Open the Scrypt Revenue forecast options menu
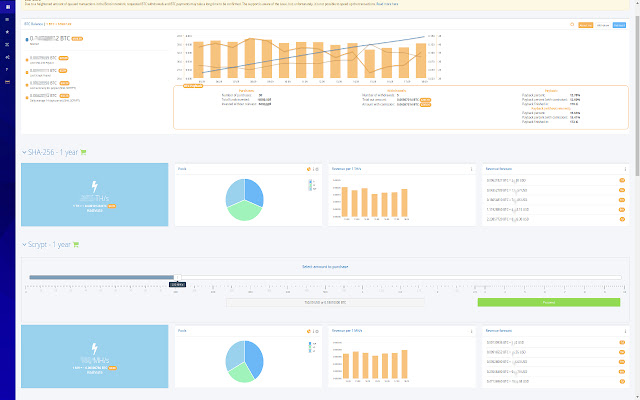The image size is (640, 400). 625,331
